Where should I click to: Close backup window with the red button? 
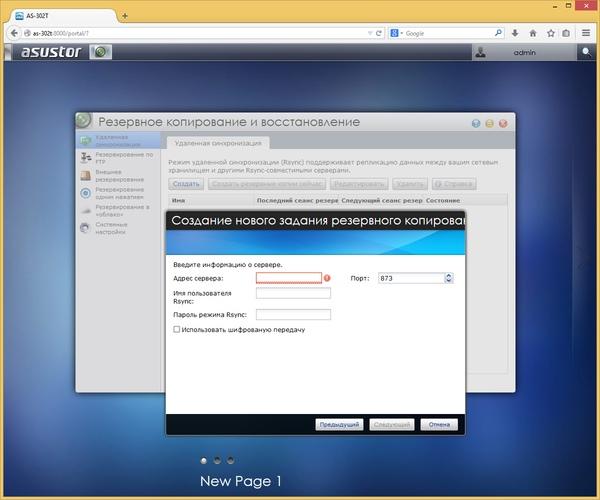(x=503, y=123)
